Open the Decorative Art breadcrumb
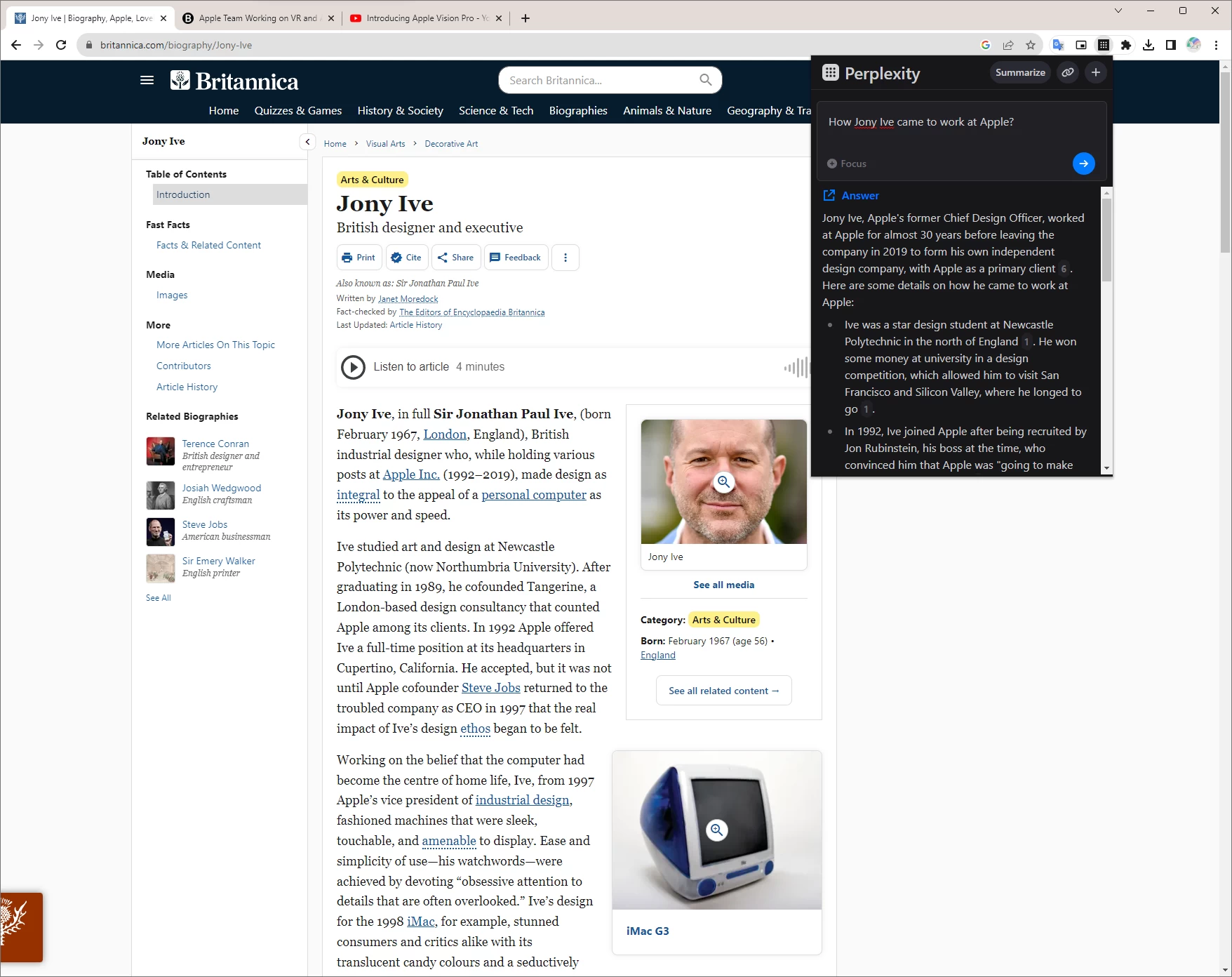The image size is (1232, 977). pos(451,144)
